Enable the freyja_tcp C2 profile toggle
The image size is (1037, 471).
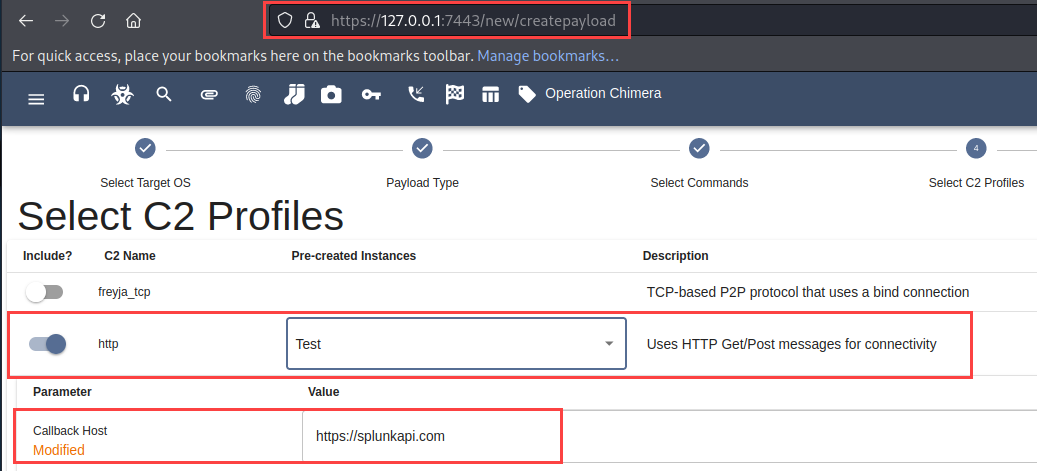tap(45, 292)
